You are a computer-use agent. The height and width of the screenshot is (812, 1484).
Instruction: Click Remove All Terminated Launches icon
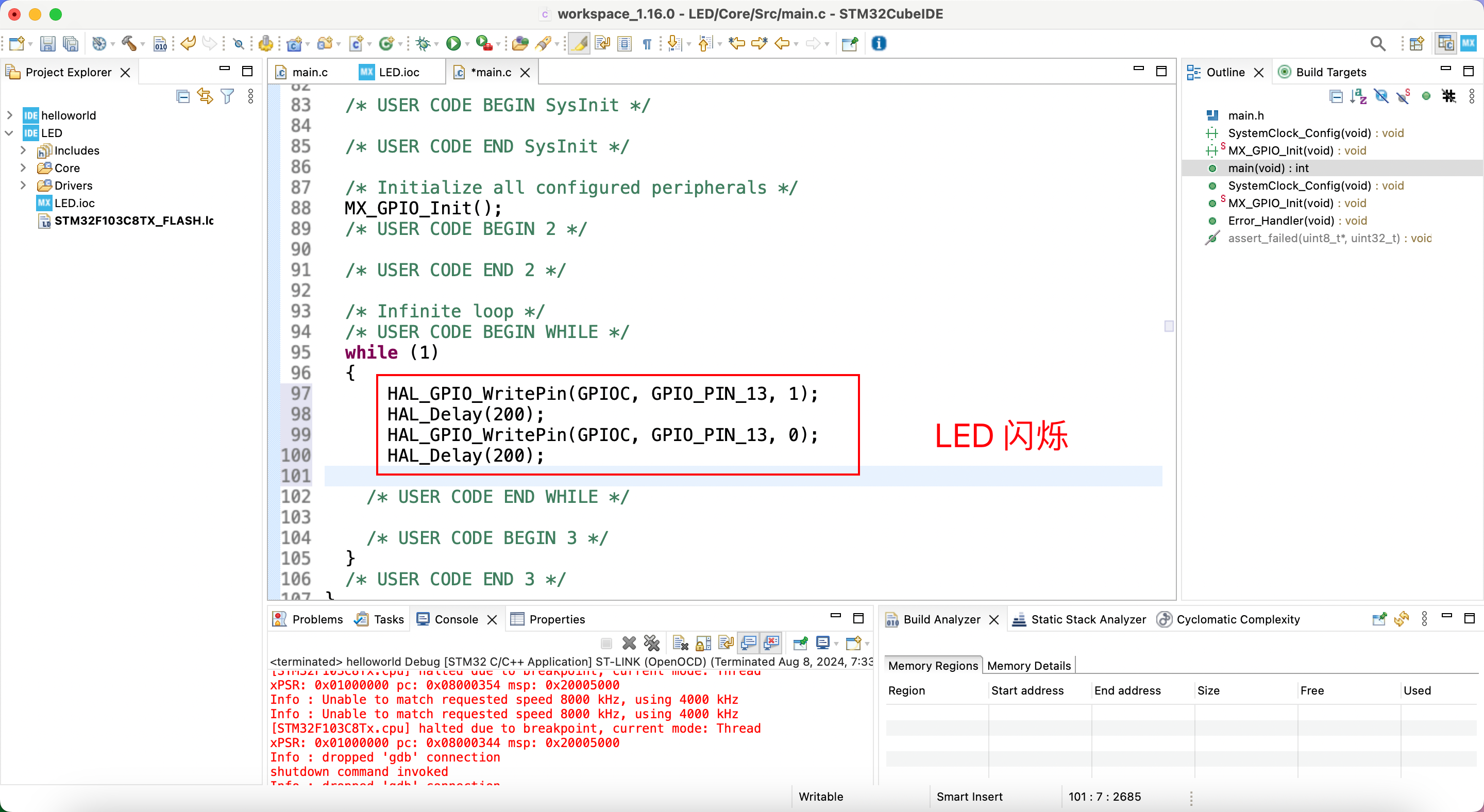point(651,642)
